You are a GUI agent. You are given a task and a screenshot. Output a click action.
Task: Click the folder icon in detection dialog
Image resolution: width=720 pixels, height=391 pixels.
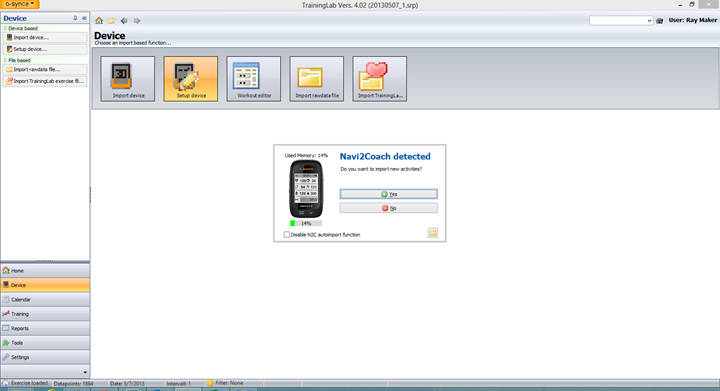433,233
